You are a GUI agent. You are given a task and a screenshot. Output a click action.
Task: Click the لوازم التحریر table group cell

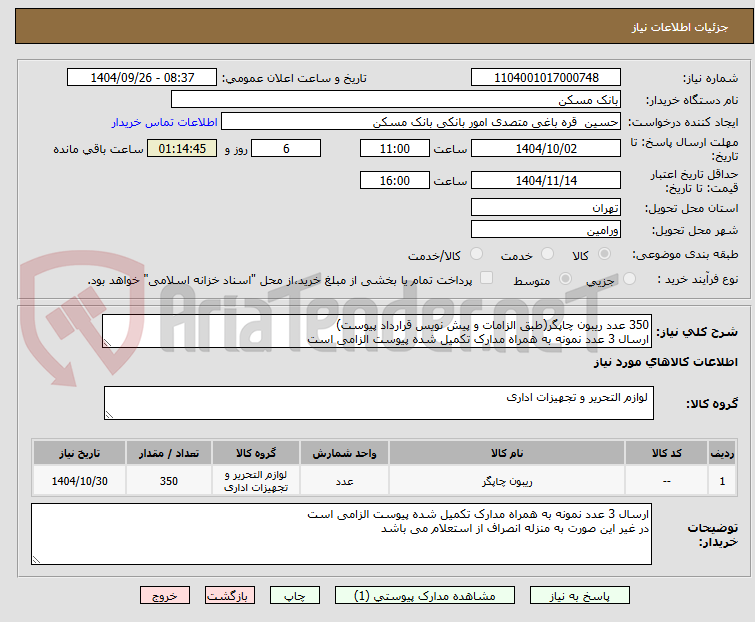point(256,481)
